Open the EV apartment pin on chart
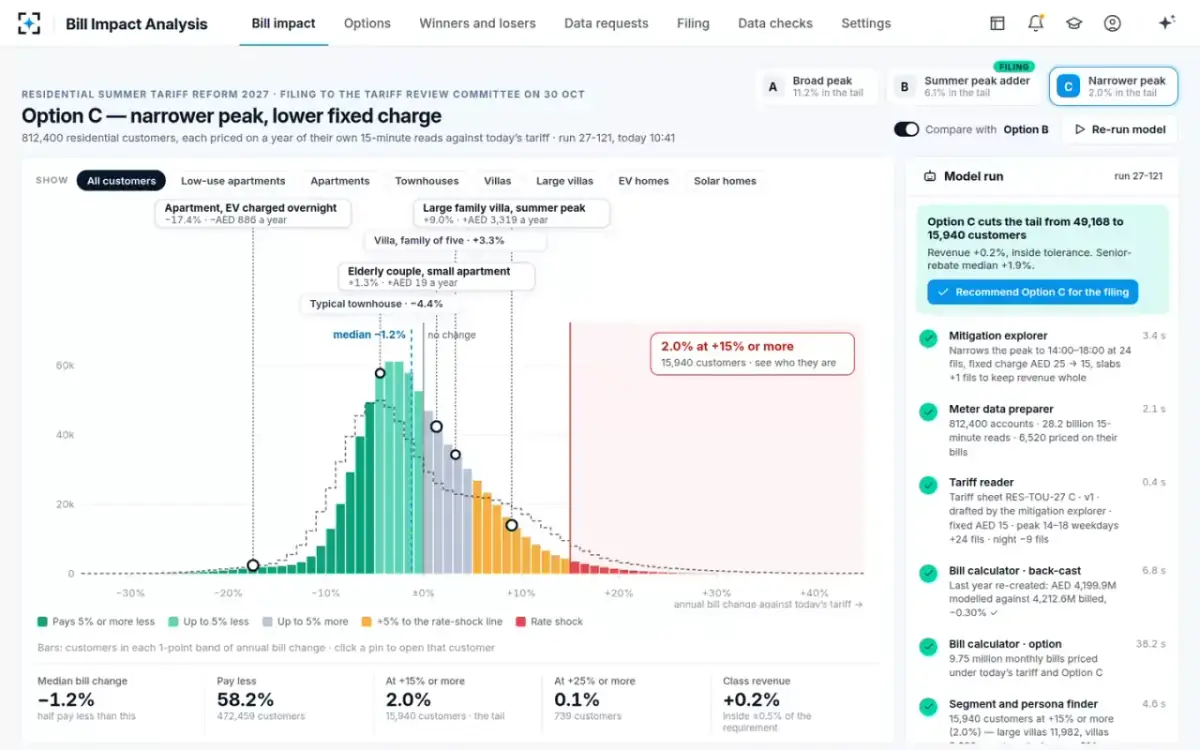This screenshot has height=750, width=1200. (253, 565)
